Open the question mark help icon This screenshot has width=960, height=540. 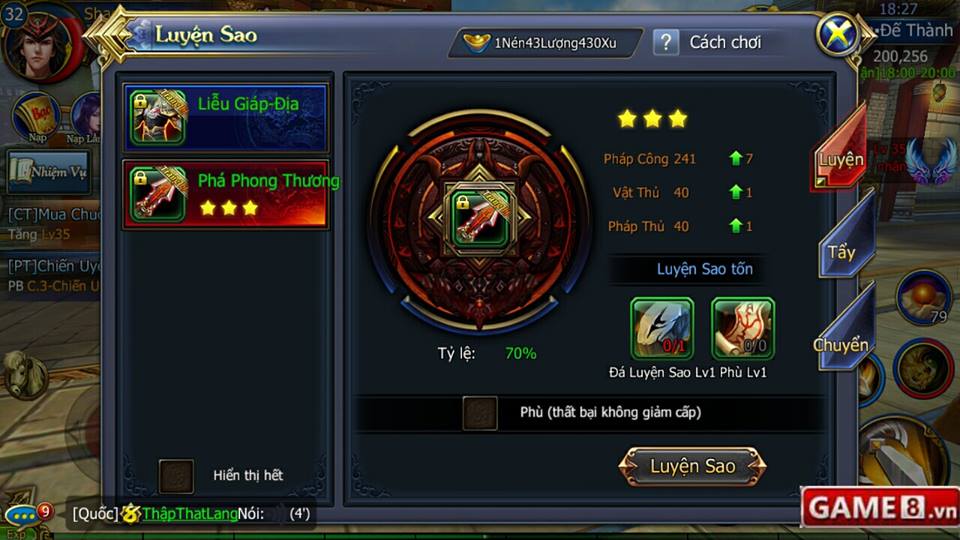666,43
